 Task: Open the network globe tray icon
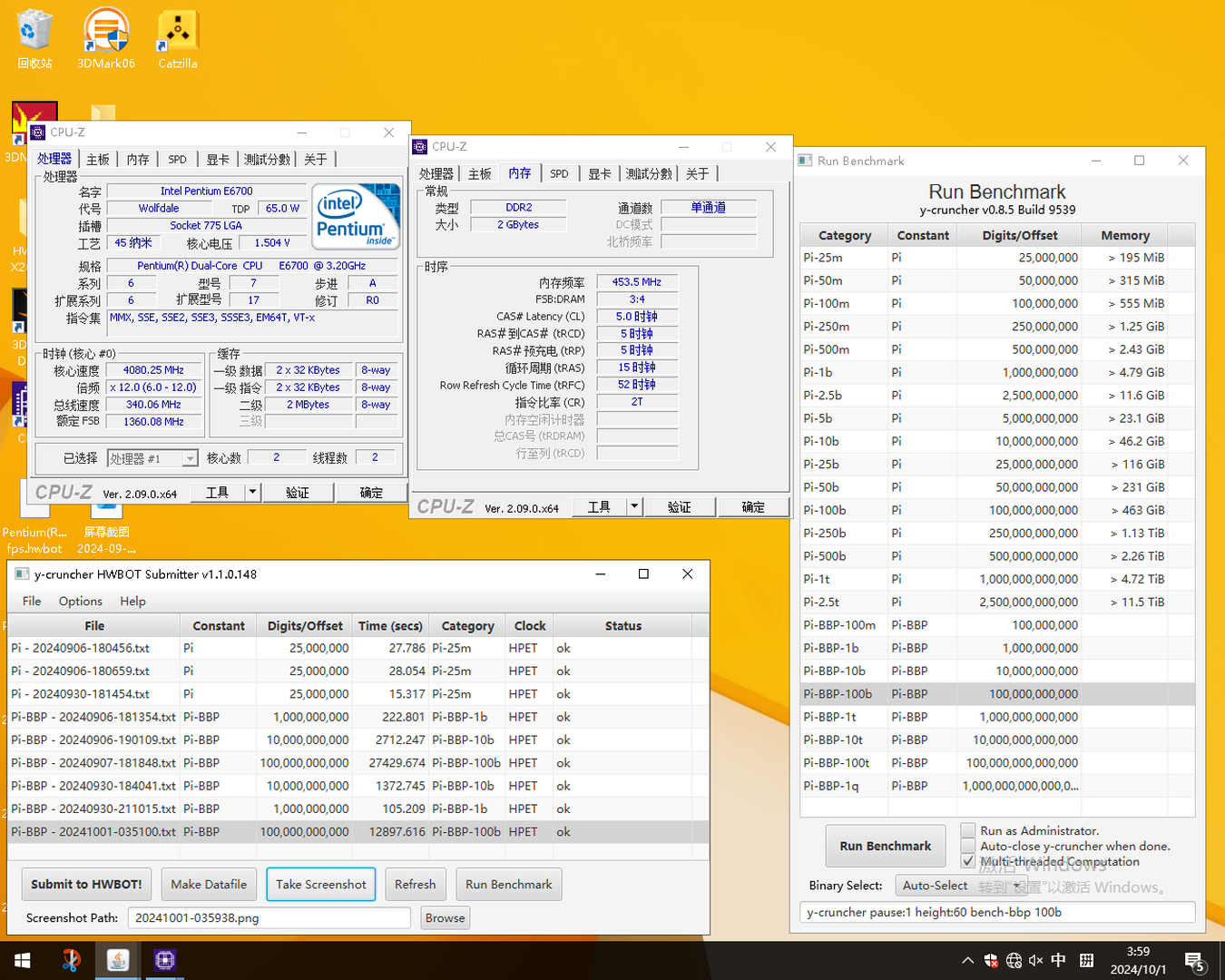(x=1014, y=960)
